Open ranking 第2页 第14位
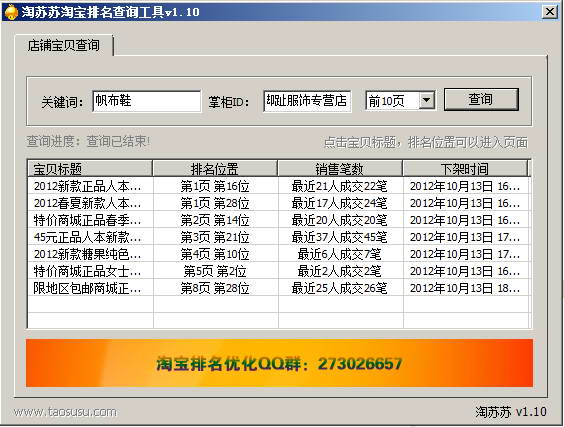This screenshot has width=564, height=427. pos(215,220)
